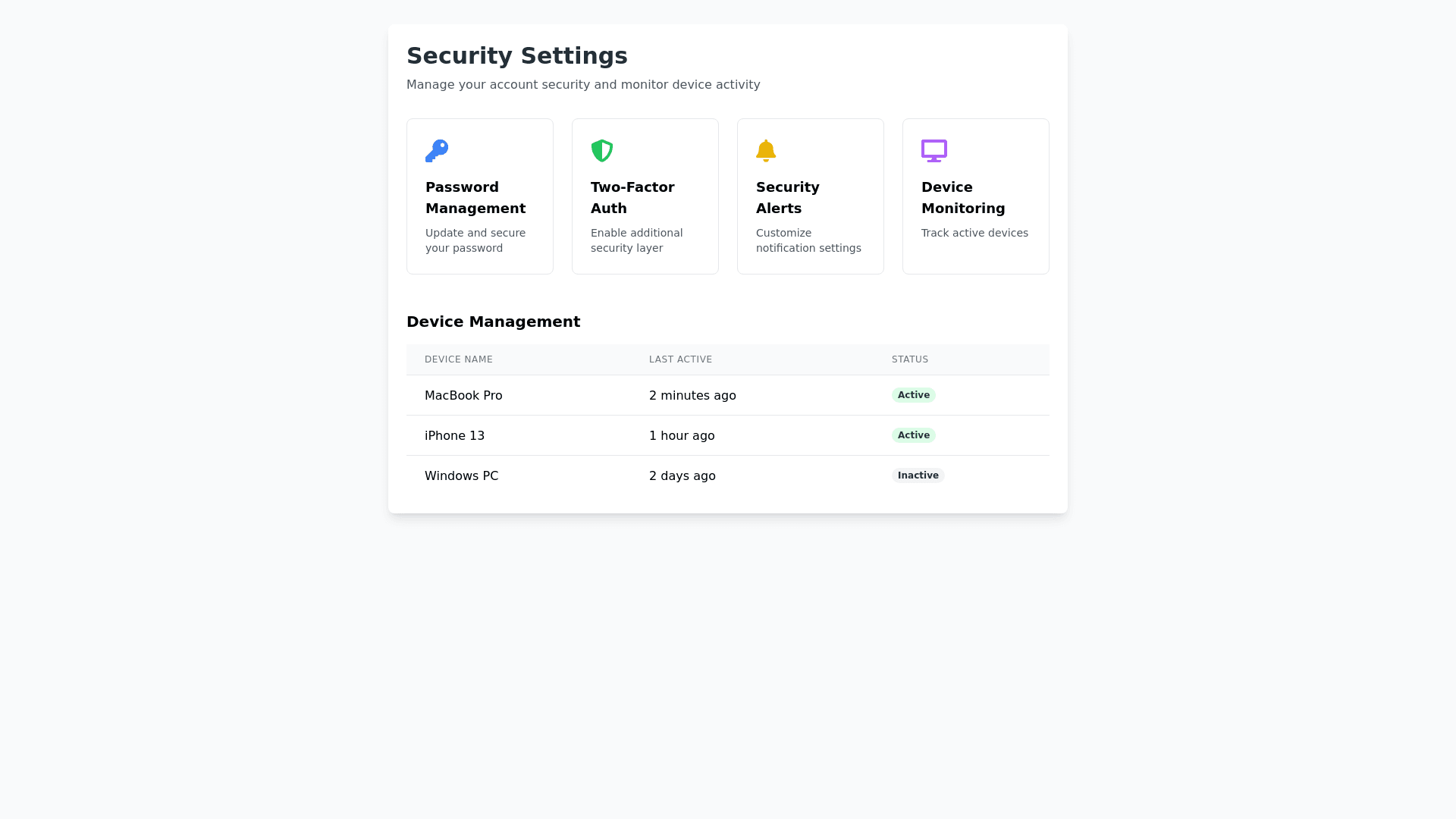Click the purple monitor icon

[934, 151]
